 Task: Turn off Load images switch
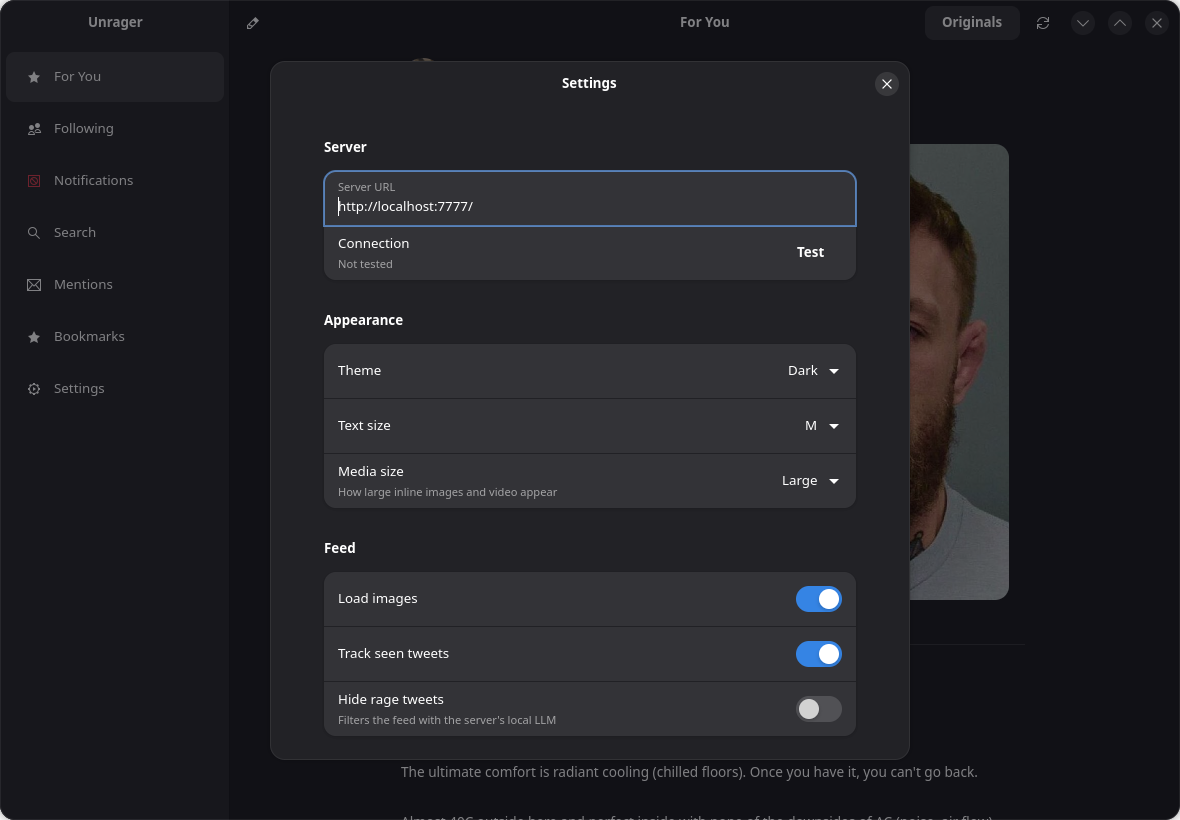click(819, 599)
